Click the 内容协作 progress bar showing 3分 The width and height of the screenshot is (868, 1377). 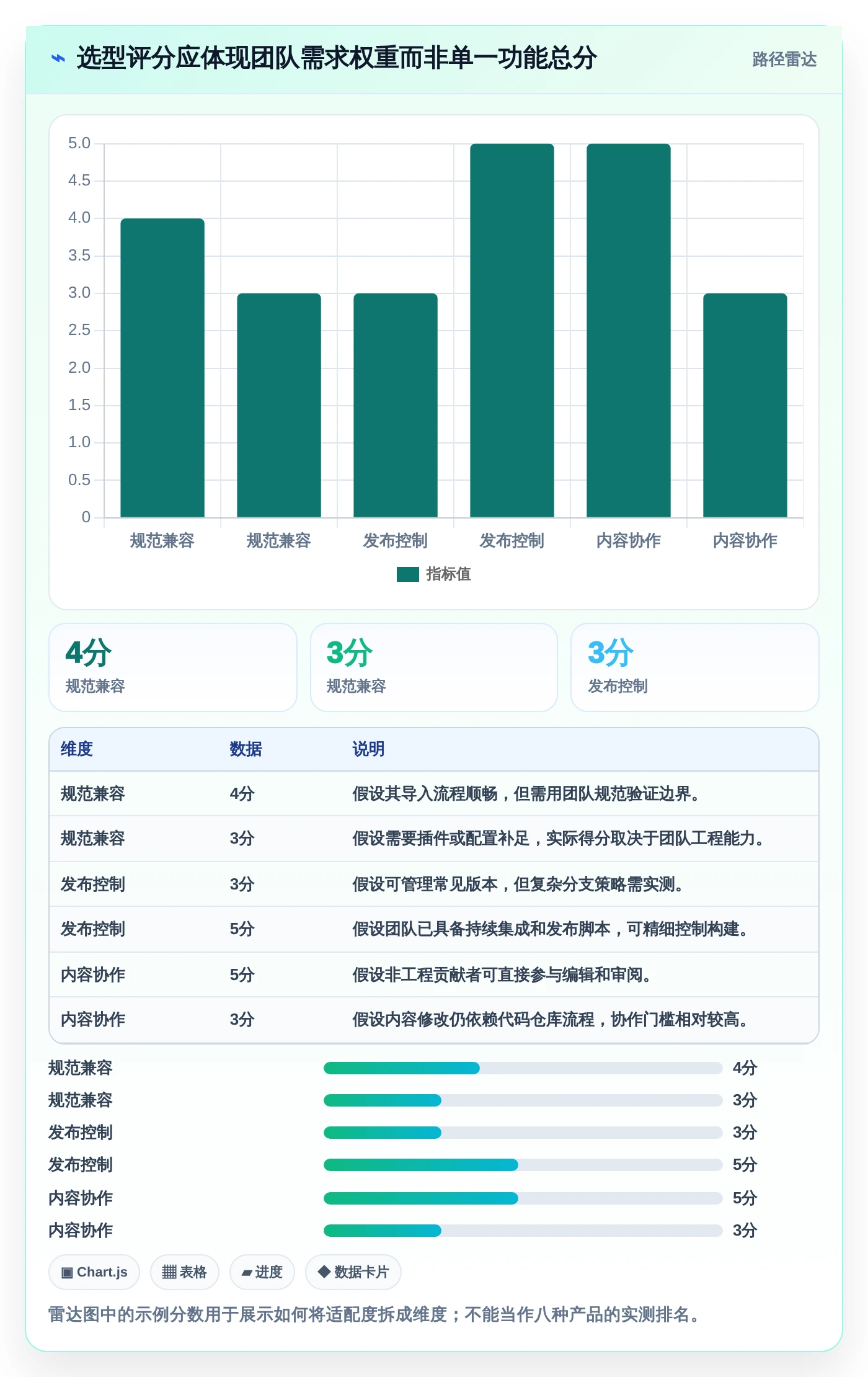[x=523, y=1231]
